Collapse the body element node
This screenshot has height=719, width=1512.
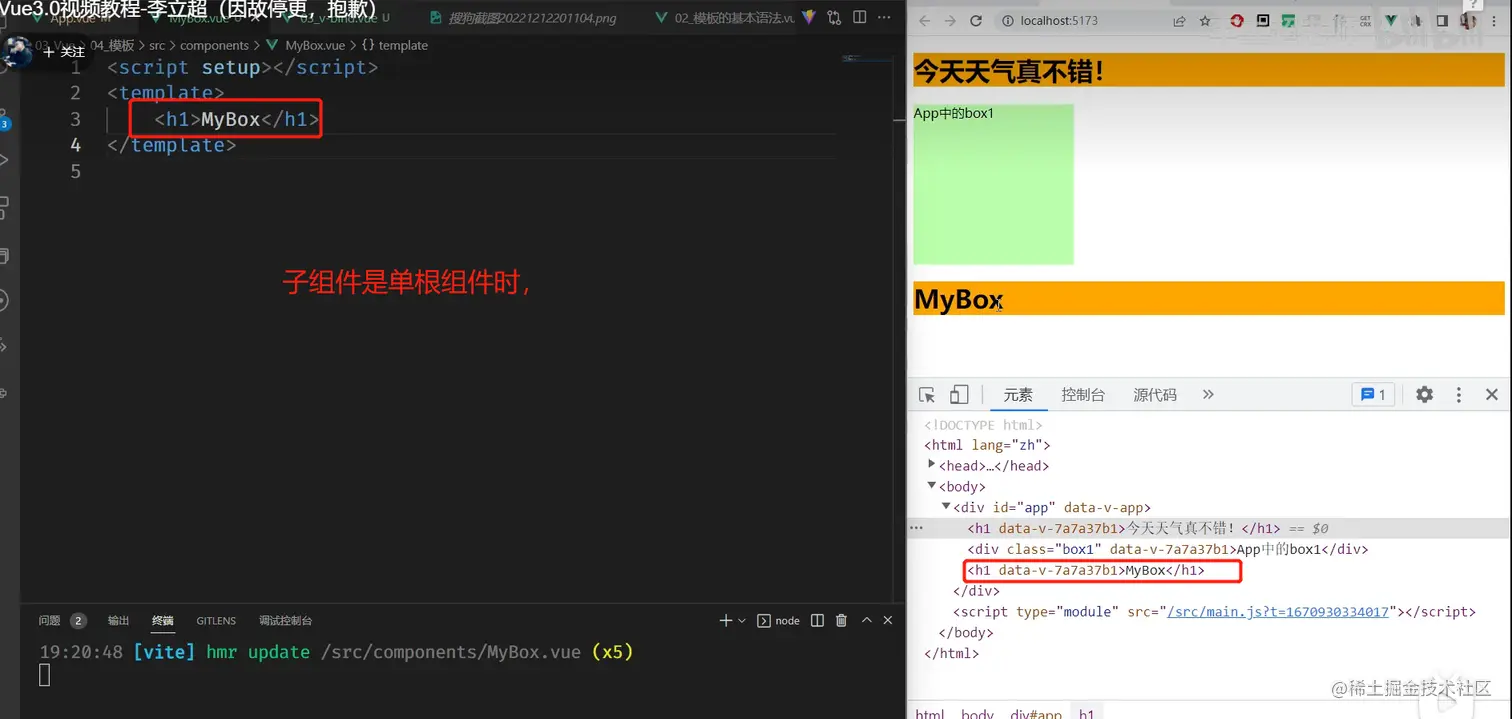tap(932, 486)
